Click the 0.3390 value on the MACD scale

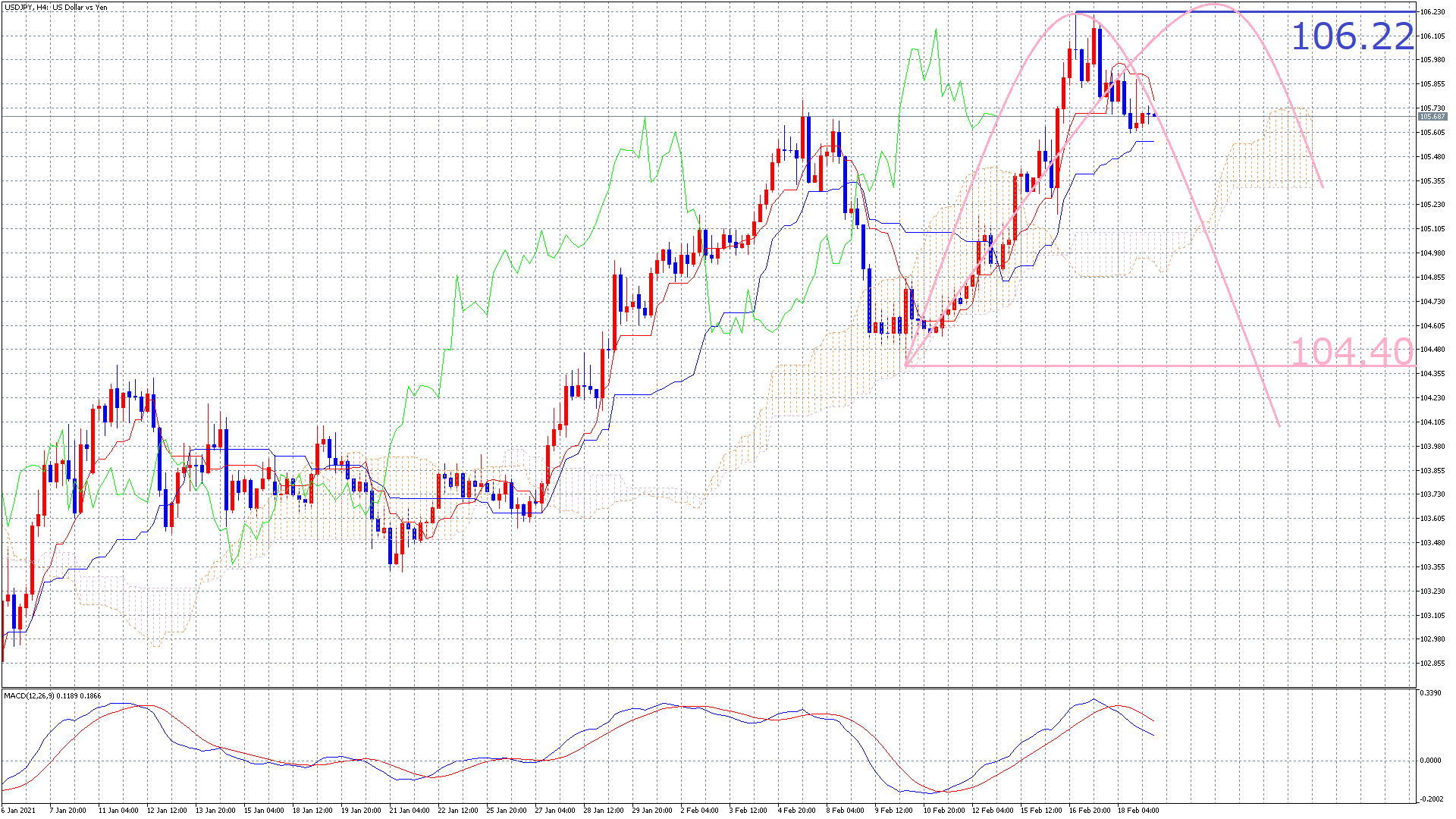point(1430,693)
